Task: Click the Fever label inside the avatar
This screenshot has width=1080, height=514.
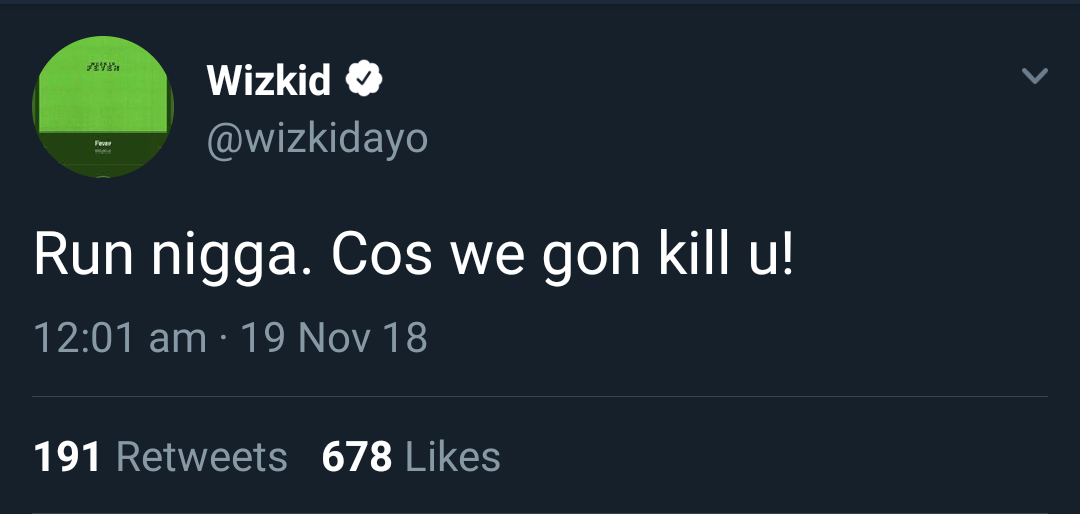Action: (x=103, y=145)
